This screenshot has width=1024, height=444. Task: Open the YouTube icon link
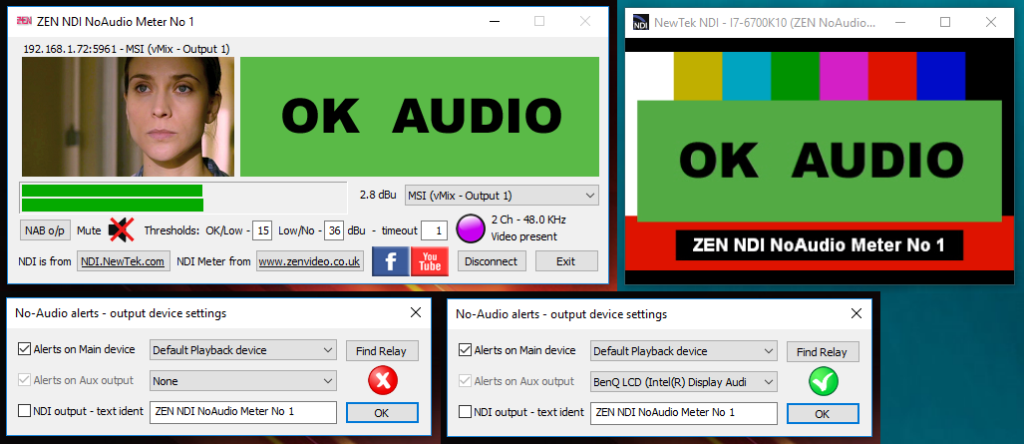click(430, 261)
